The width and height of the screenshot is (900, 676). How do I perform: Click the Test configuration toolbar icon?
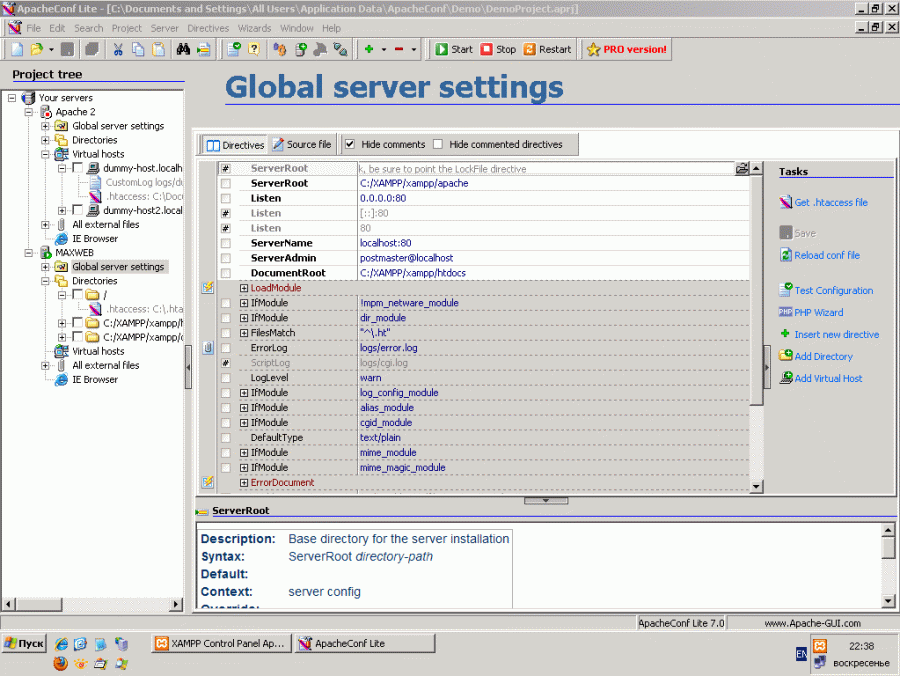(234, 49)
